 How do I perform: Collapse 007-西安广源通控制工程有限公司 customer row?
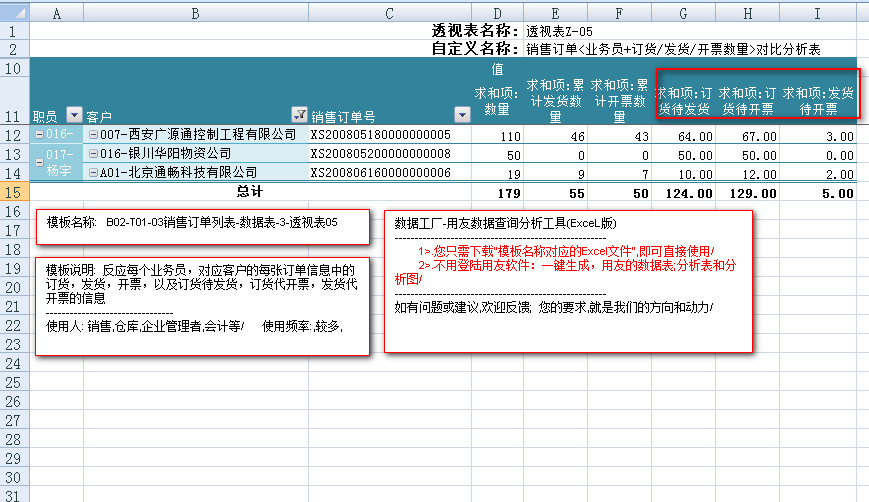tap(93, 135)
